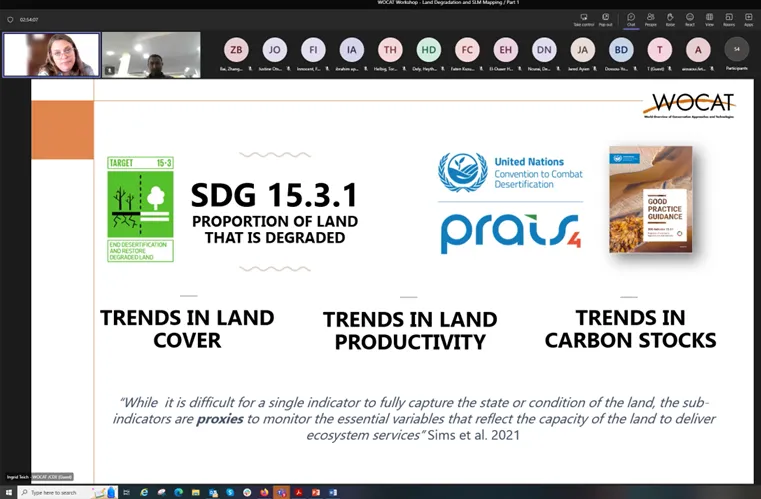Raise your hand in the meeting
Viewport: 761px width, 499px height.
pos(671,18)
